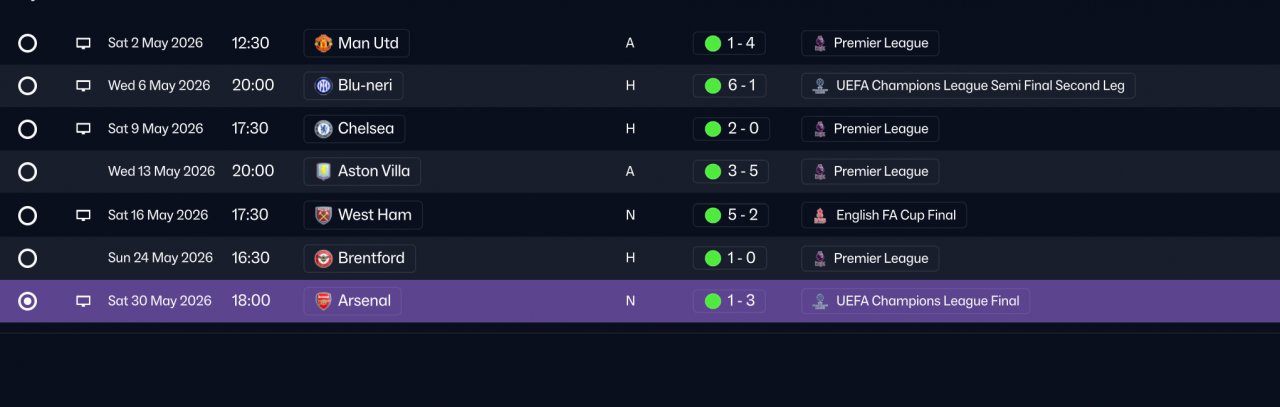Select the radio button for Chelsea match
The width and height of the screenshot is (1280, 407).
click(28, 129)
